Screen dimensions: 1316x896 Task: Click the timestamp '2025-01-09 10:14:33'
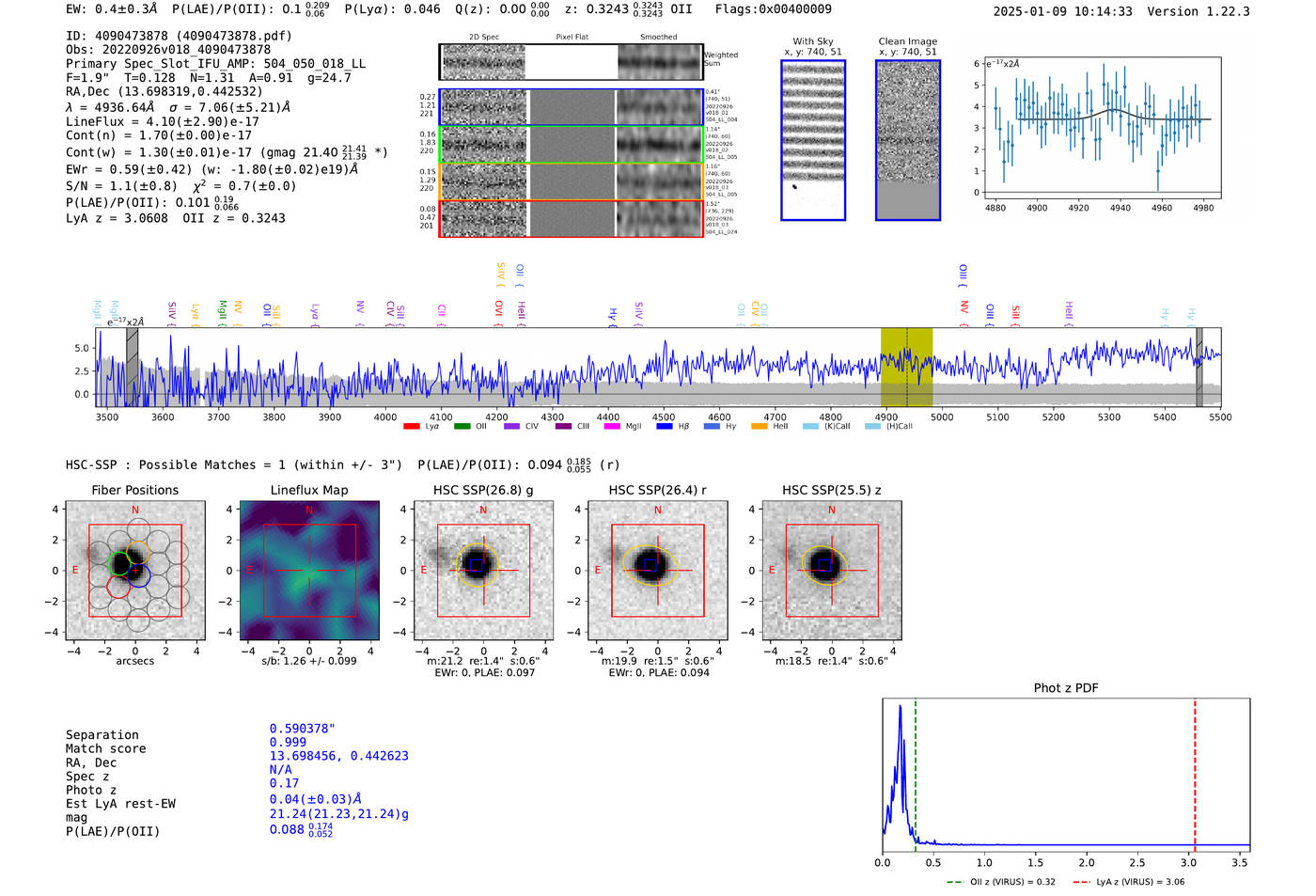tap(1062, 11)
